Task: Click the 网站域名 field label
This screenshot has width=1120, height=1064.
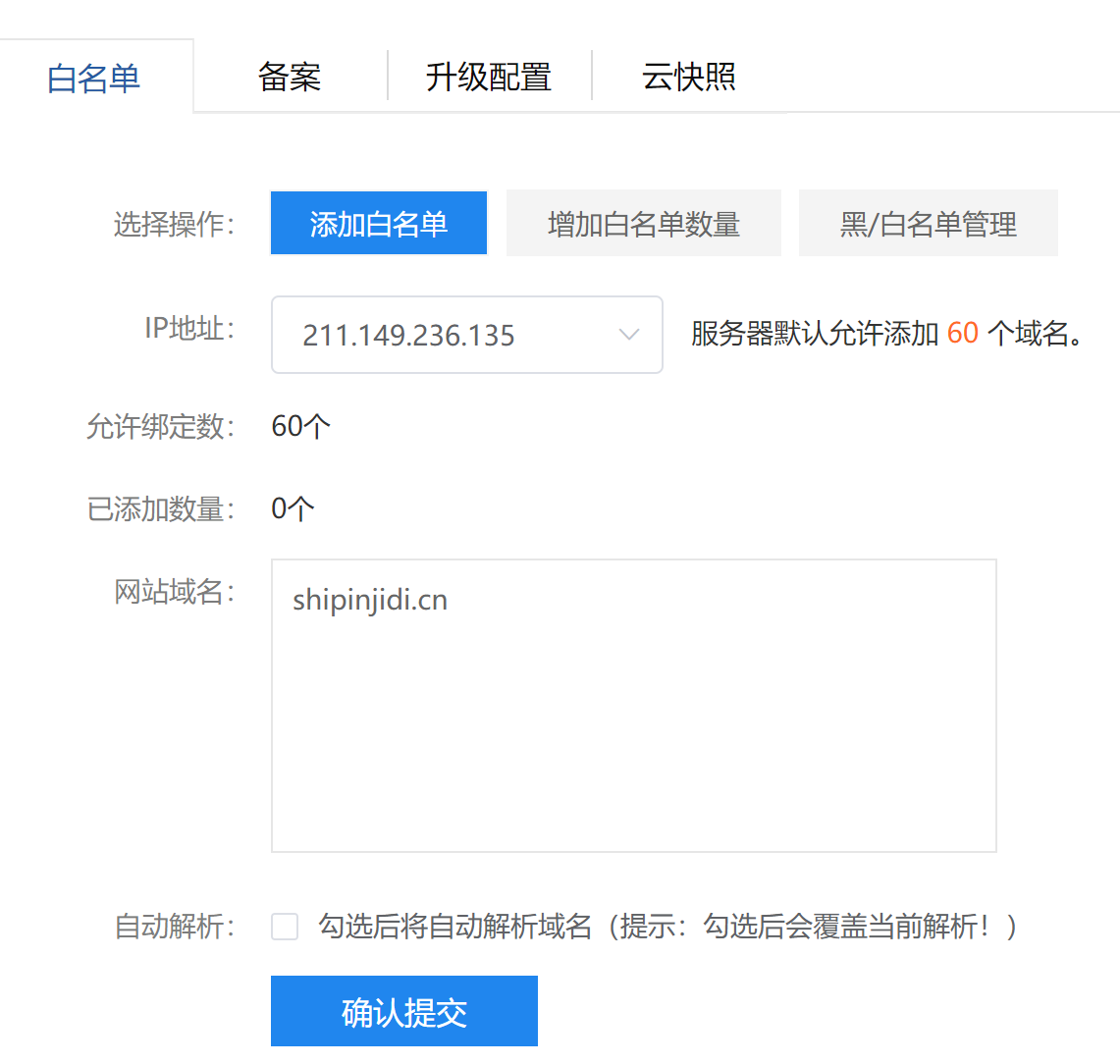Action: tap(174, 592)
